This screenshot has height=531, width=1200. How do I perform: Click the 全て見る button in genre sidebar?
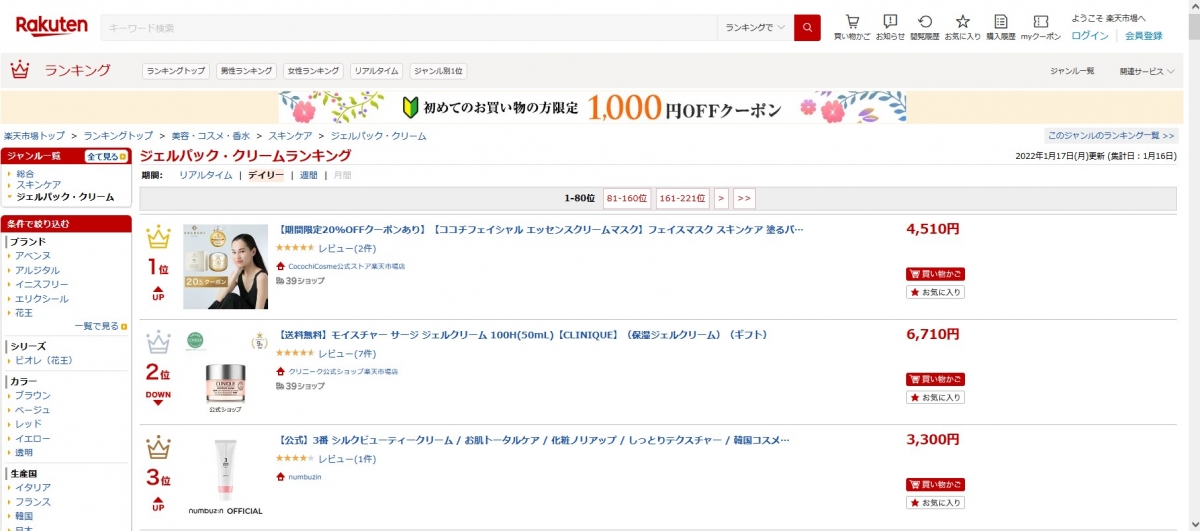coord(106,156)
